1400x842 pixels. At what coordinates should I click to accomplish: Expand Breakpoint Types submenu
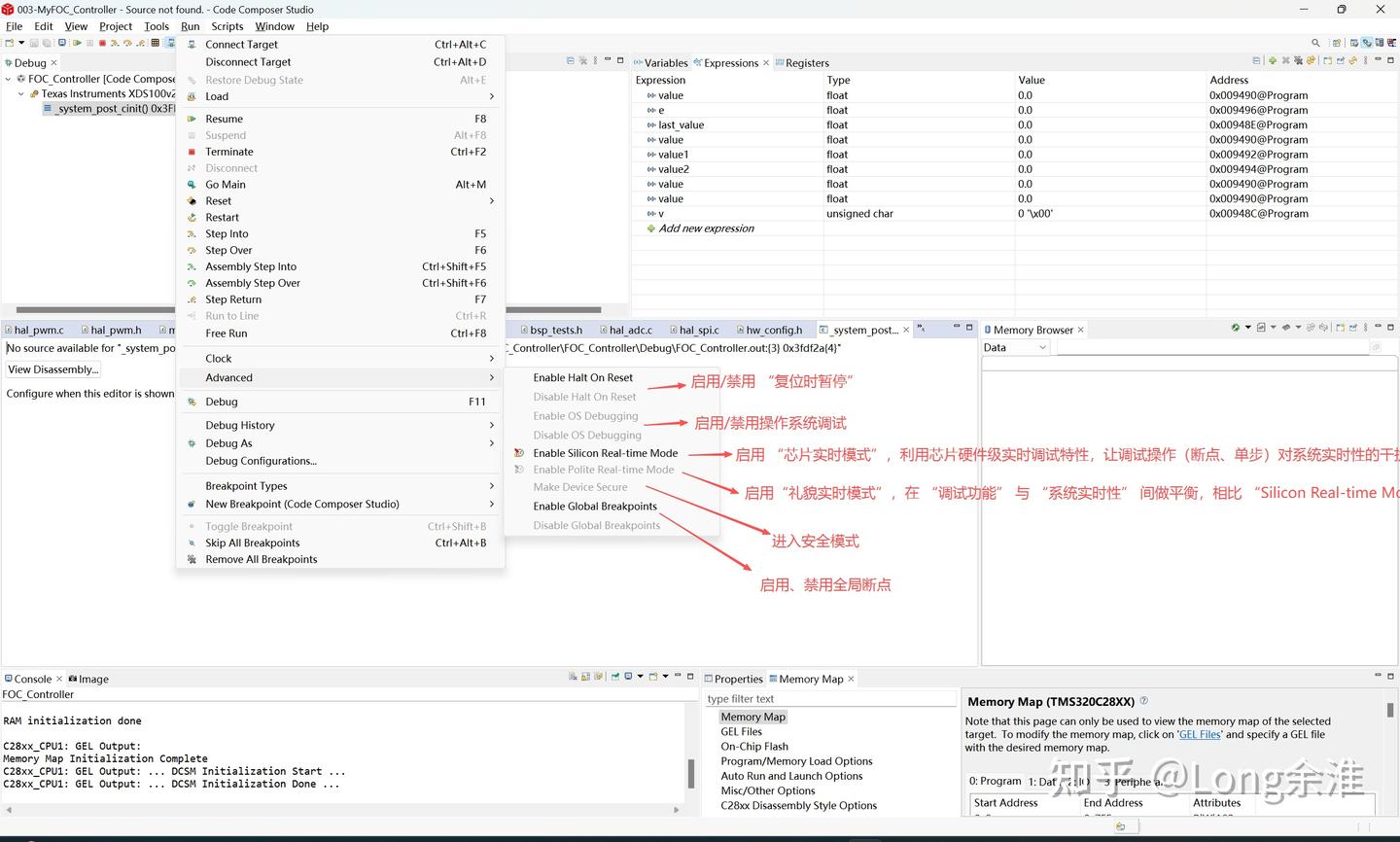click(x=340, y=486)
